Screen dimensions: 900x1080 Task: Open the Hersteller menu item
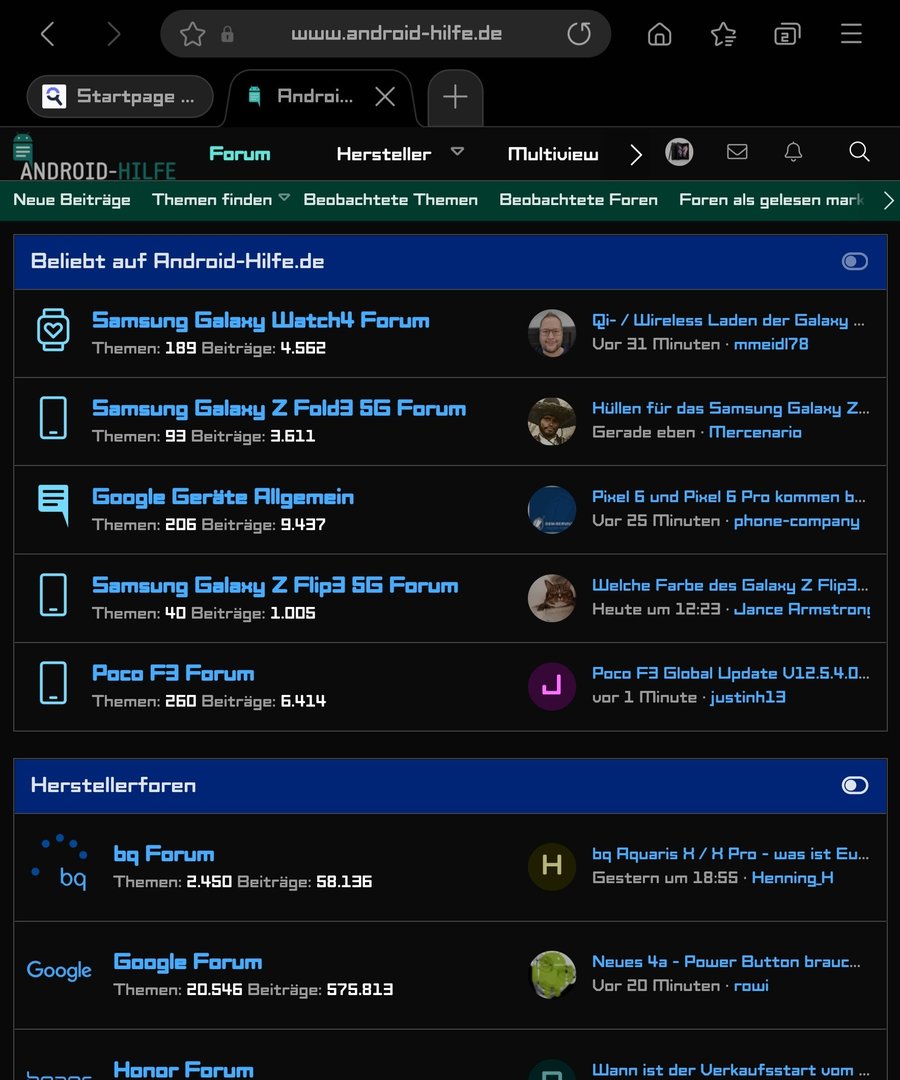tap(384, 154)
